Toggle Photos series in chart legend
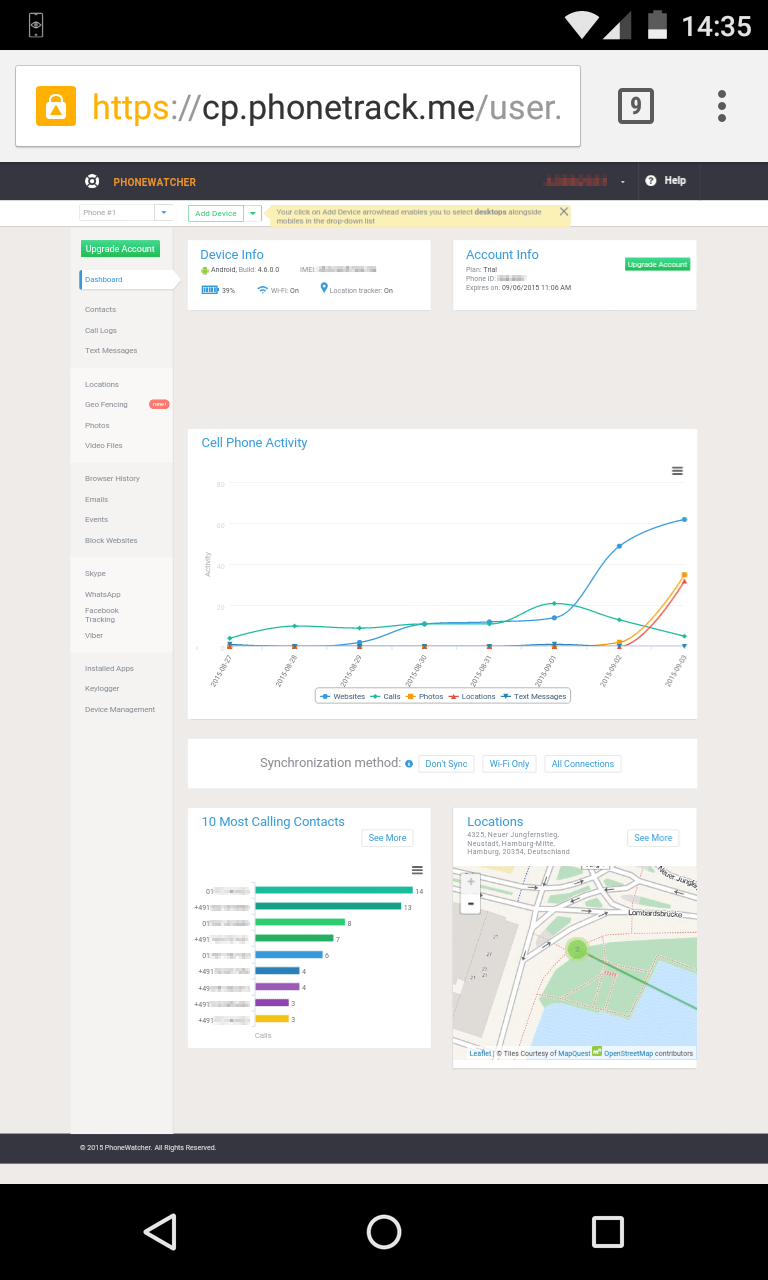The image size is (768, 1280). 424,696
